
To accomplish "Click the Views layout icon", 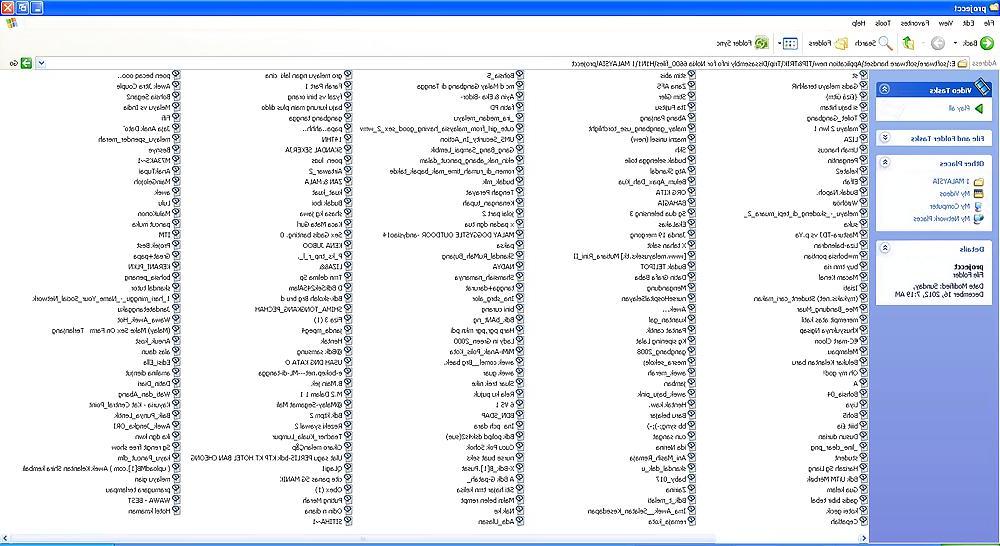I will [x=791, y=43].
